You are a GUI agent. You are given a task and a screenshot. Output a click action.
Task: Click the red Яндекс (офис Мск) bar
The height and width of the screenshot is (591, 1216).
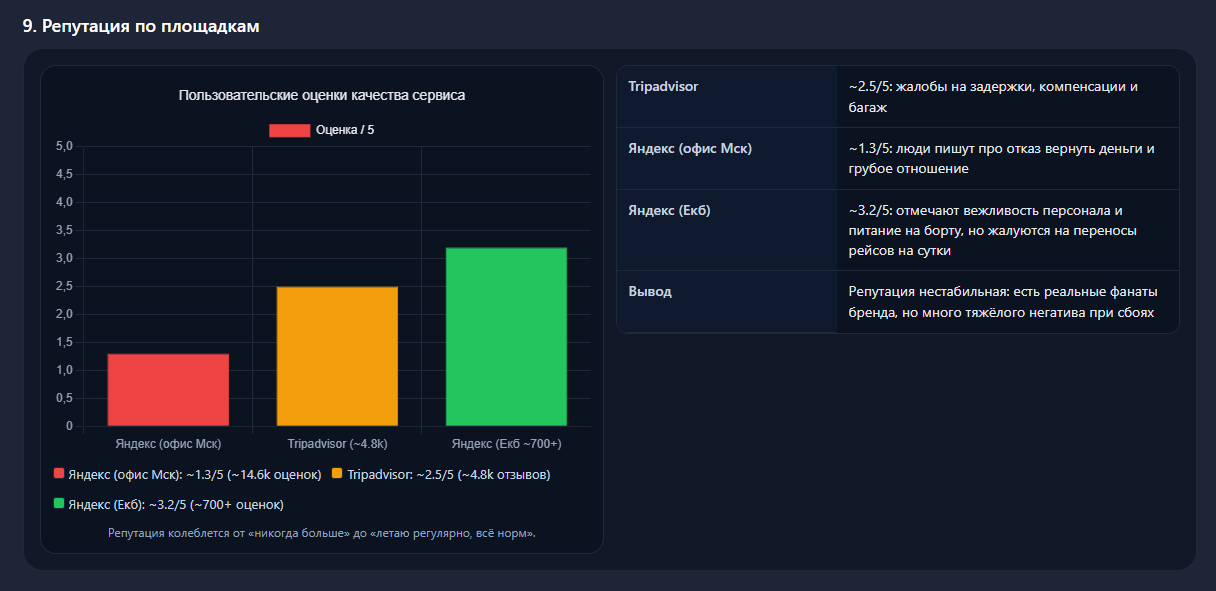pos(168,390)
